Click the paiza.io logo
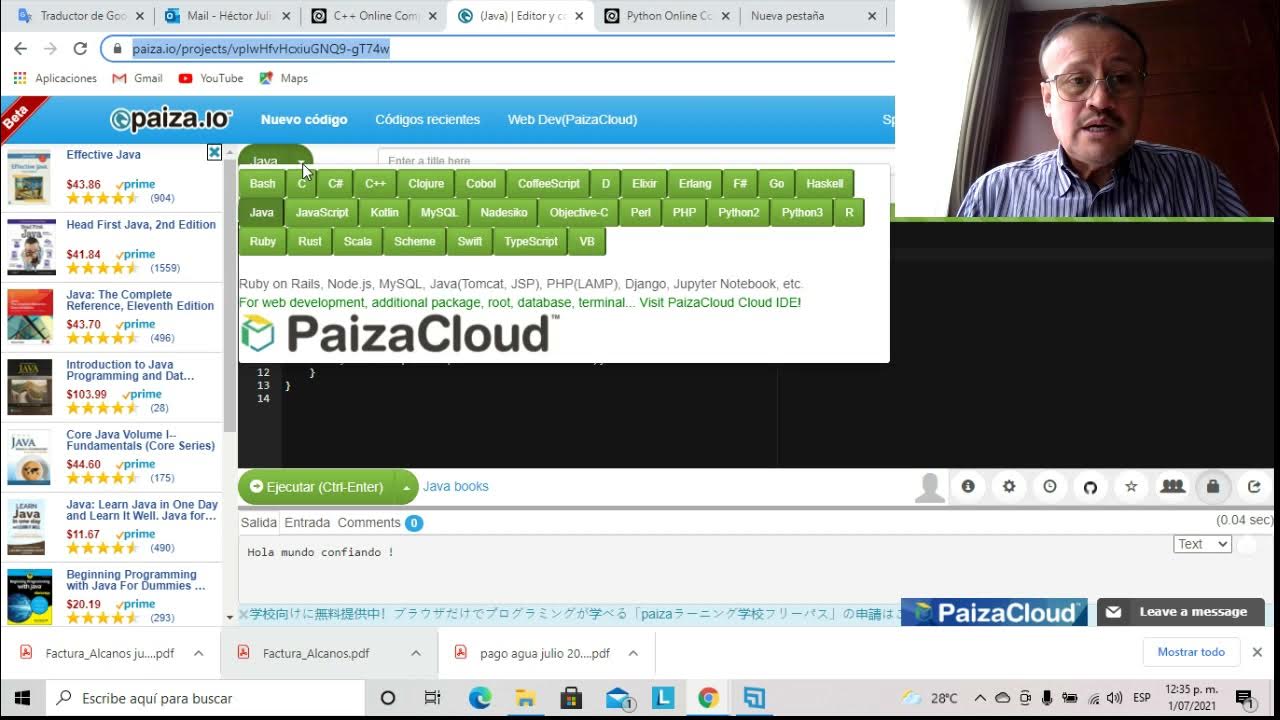1280x720 pixels. [x=171, y=119]
